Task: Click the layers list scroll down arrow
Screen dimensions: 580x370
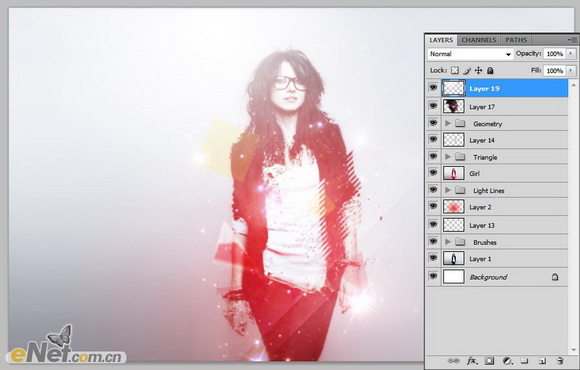Action: point(574,350)
